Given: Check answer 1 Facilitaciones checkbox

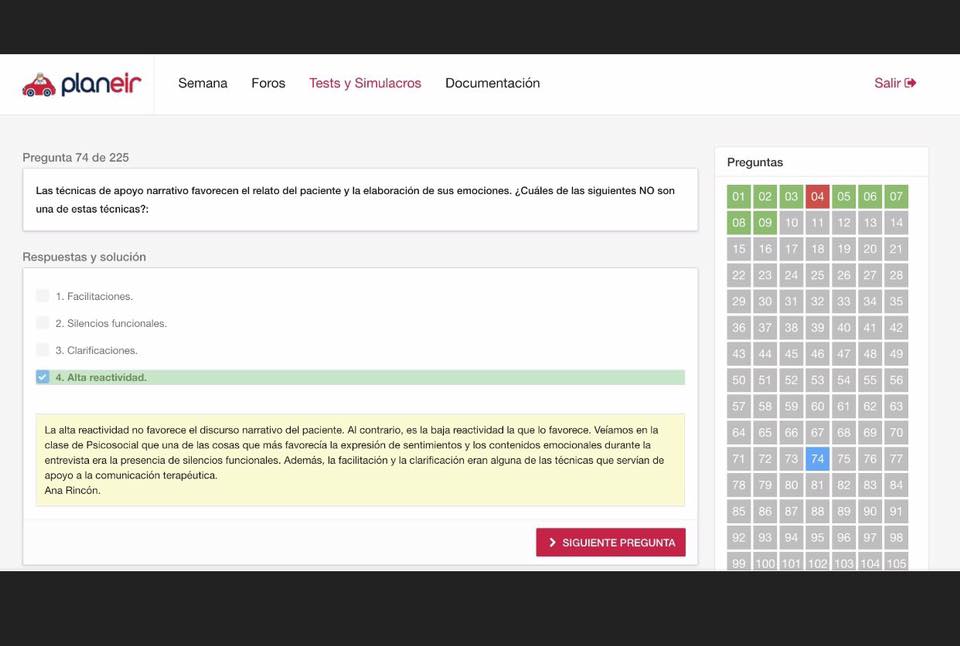Looking at the screenshot, I should coord(42,296).
